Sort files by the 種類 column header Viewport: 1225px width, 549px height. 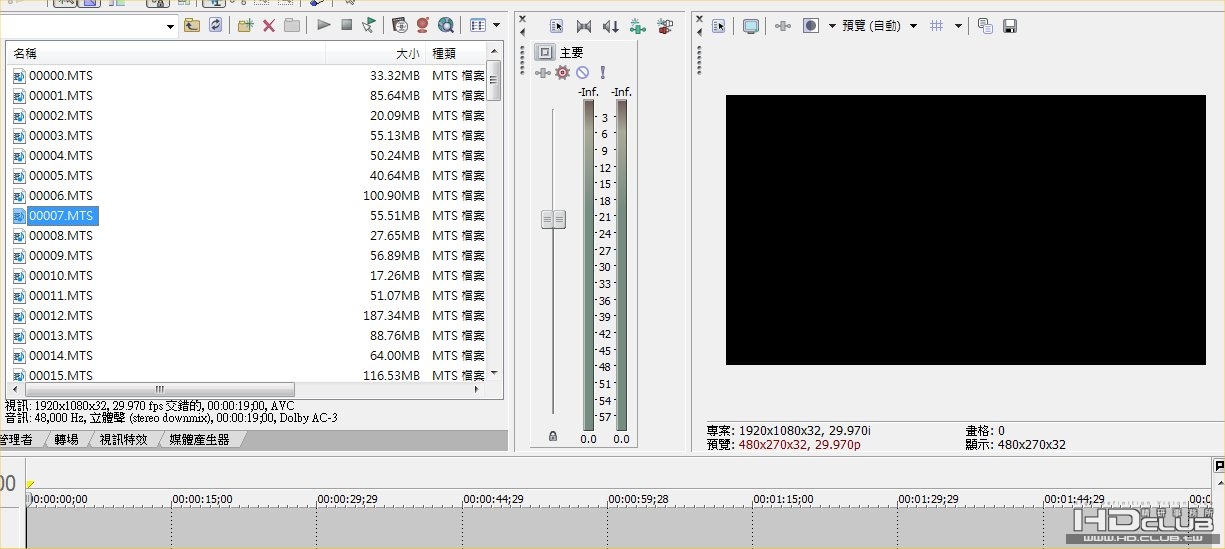click(456, 53)
